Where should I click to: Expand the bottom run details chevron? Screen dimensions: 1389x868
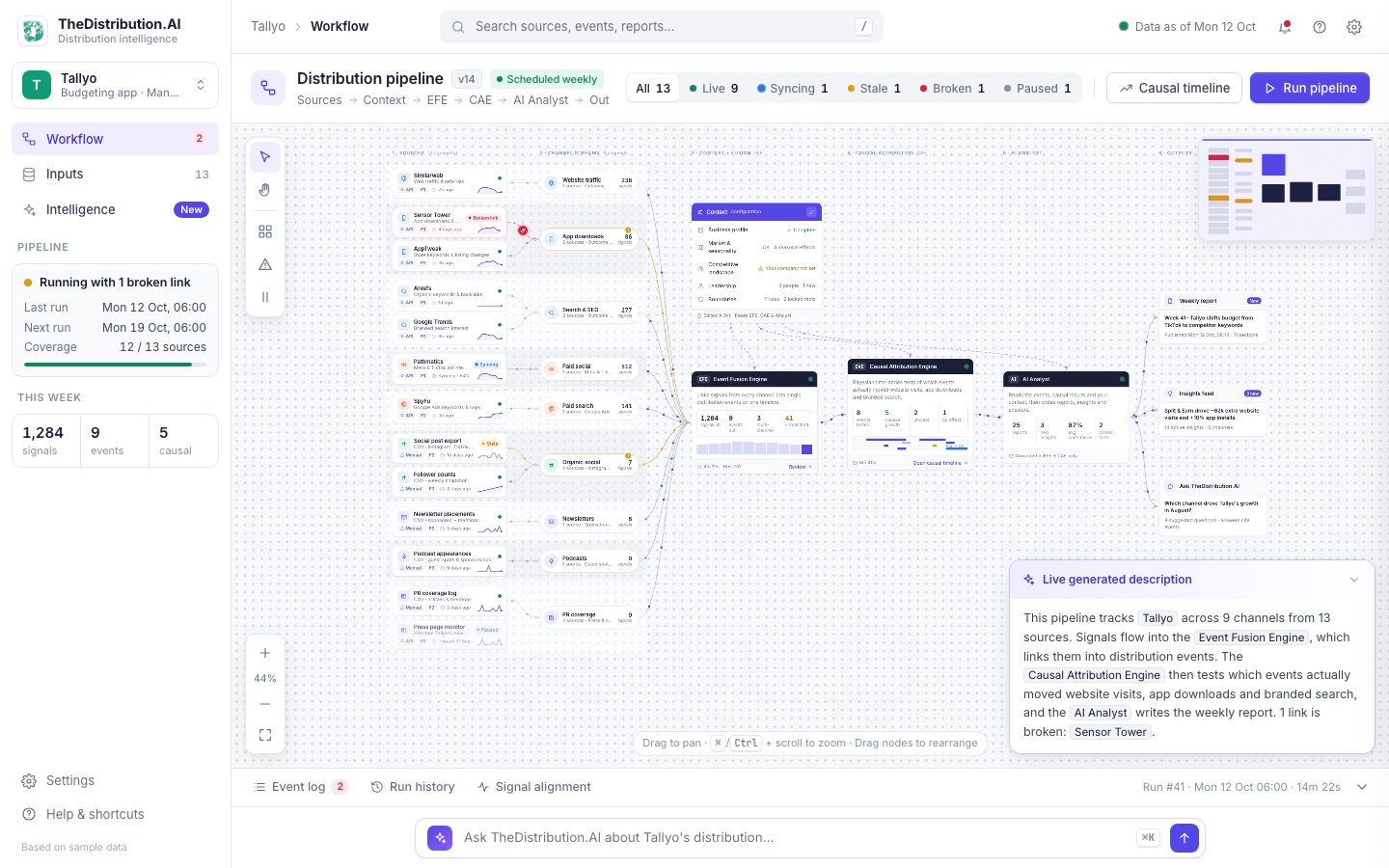[x=1362, y=787]
